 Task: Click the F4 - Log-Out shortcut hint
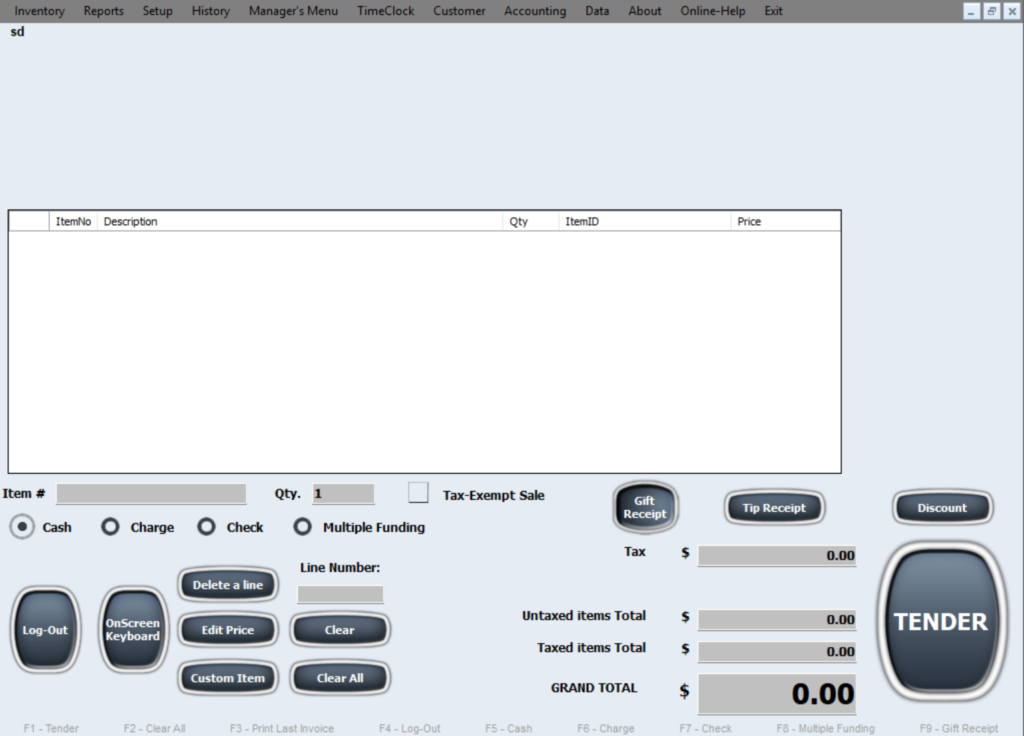tap(409, 728)
